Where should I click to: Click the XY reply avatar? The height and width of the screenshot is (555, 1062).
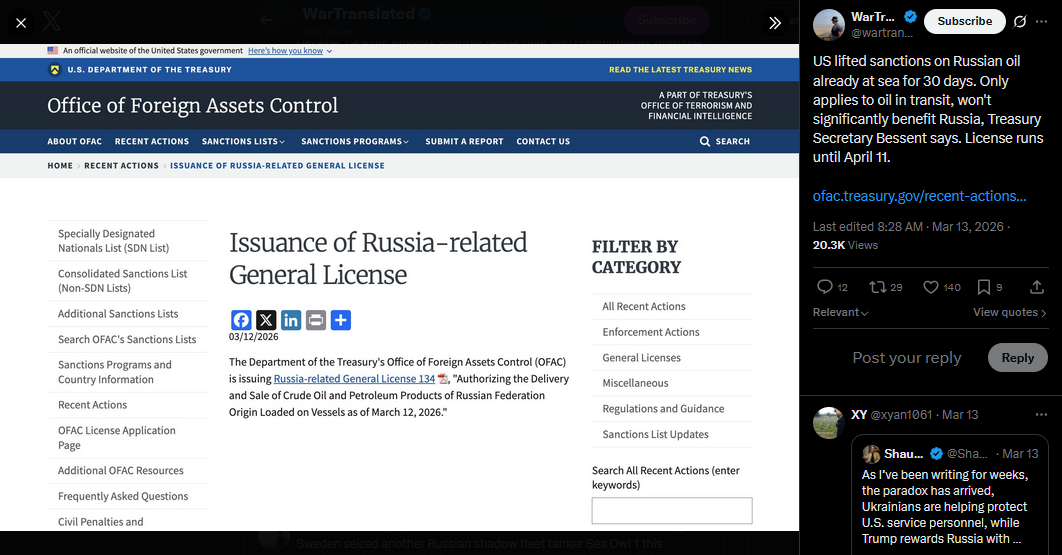pos(828,423)
